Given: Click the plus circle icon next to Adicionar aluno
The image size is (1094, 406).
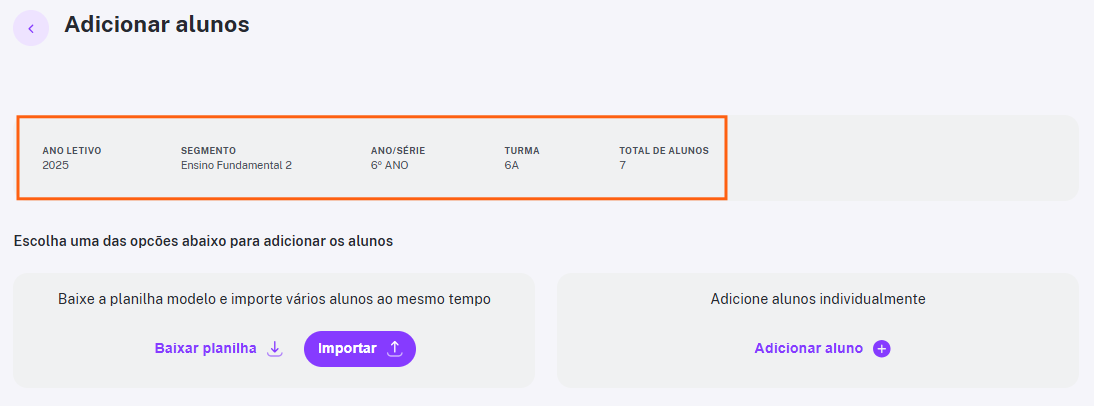Looking at the screenshot, I should pos(882,349).
